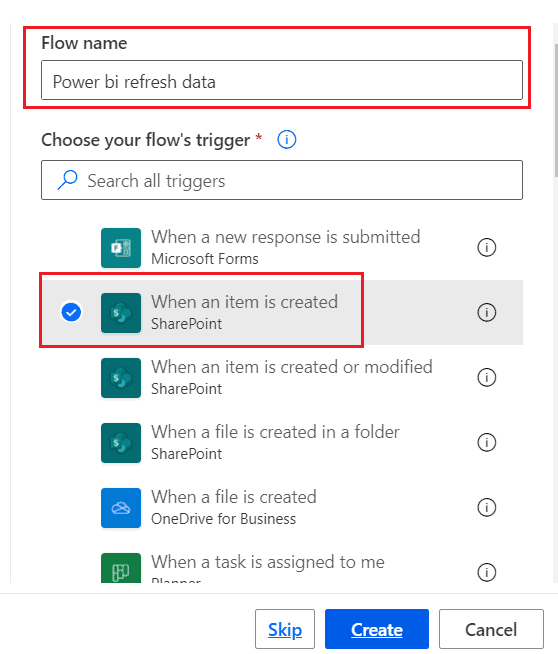558x654 pixels.
Task: Click the Create button
Action: [377, 629]
